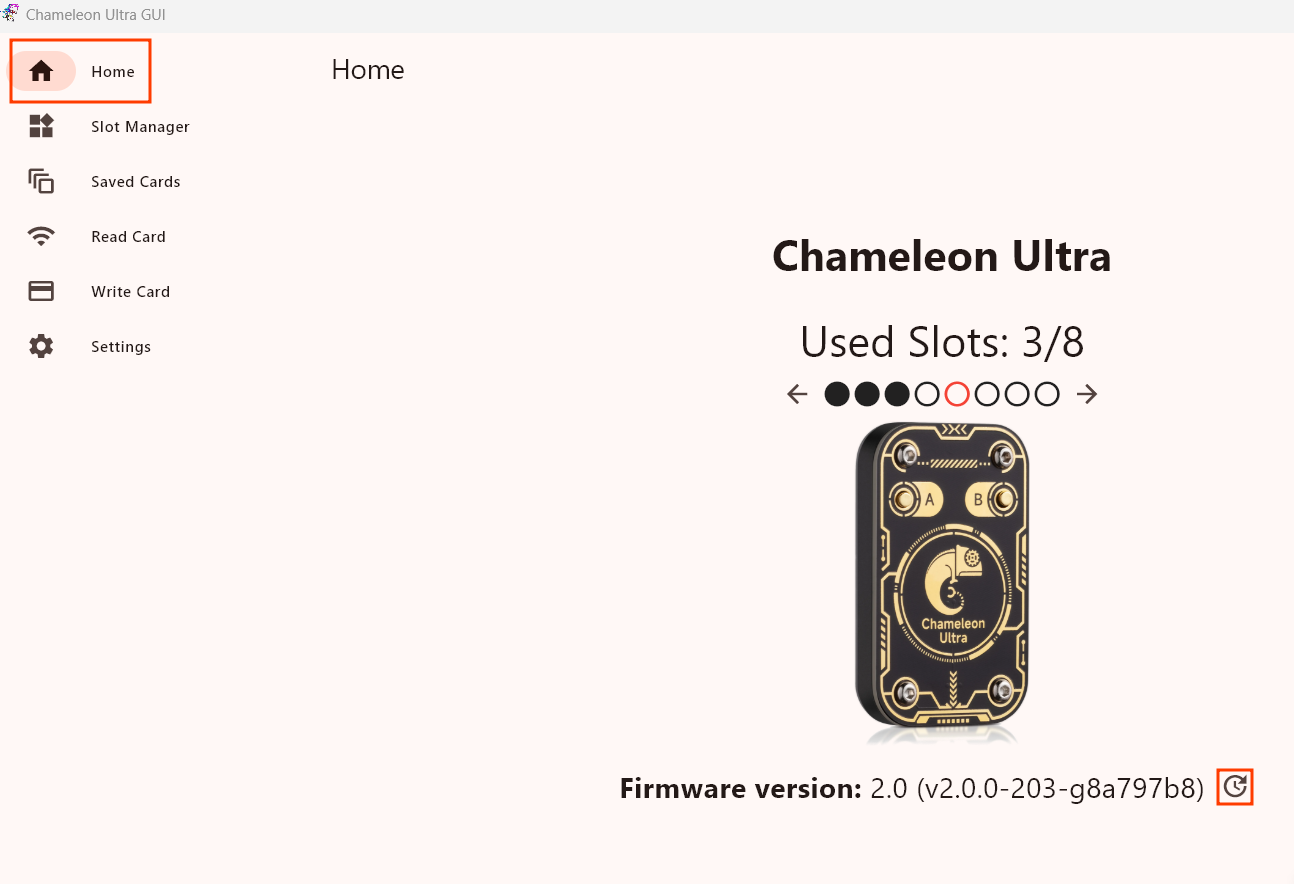Image resolution: width=1294 pixels, height=884 pixels.
Task: Click the Chameleon Ultra device image
Action: (x=941, y=580)
